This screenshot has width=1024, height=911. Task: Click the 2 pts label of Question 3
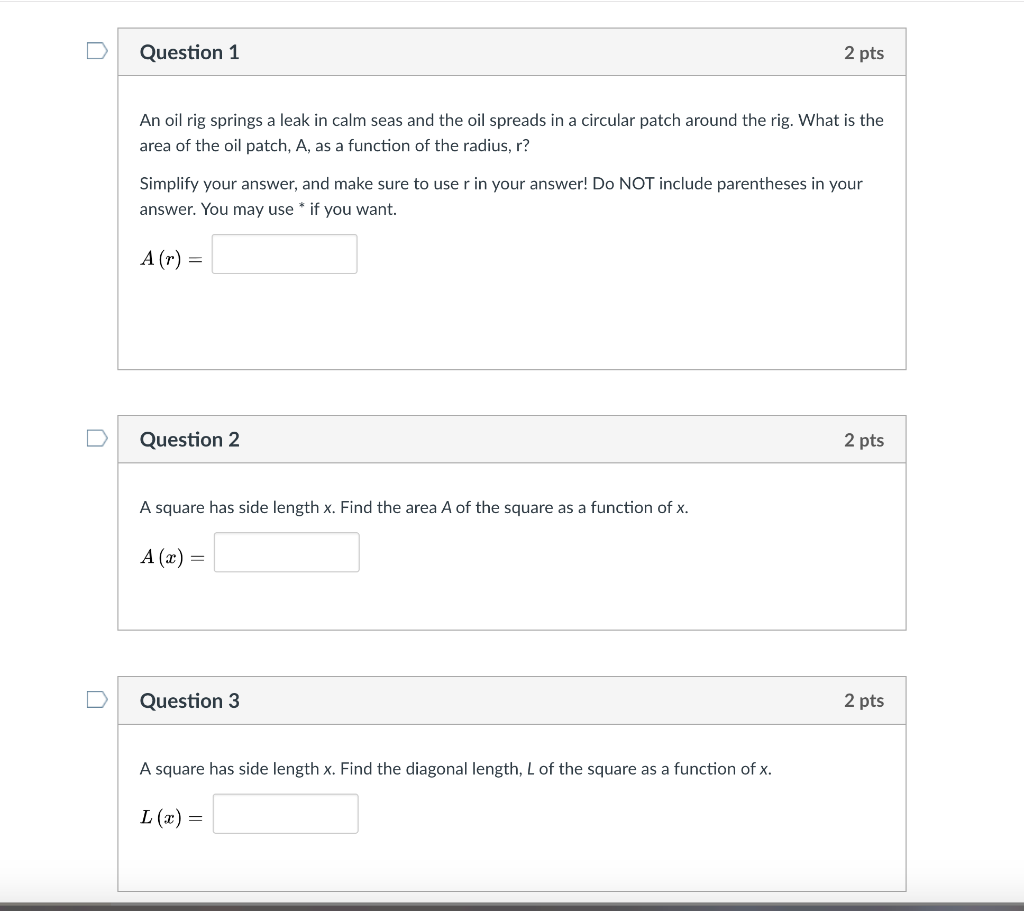coord(863,701)
